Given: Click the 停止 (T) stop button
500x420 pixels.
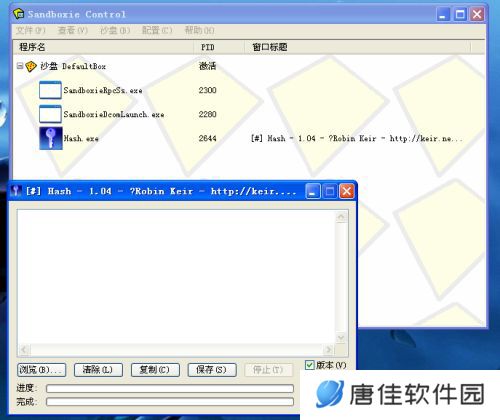Looking at the screenshot, I should click(269, 370).
